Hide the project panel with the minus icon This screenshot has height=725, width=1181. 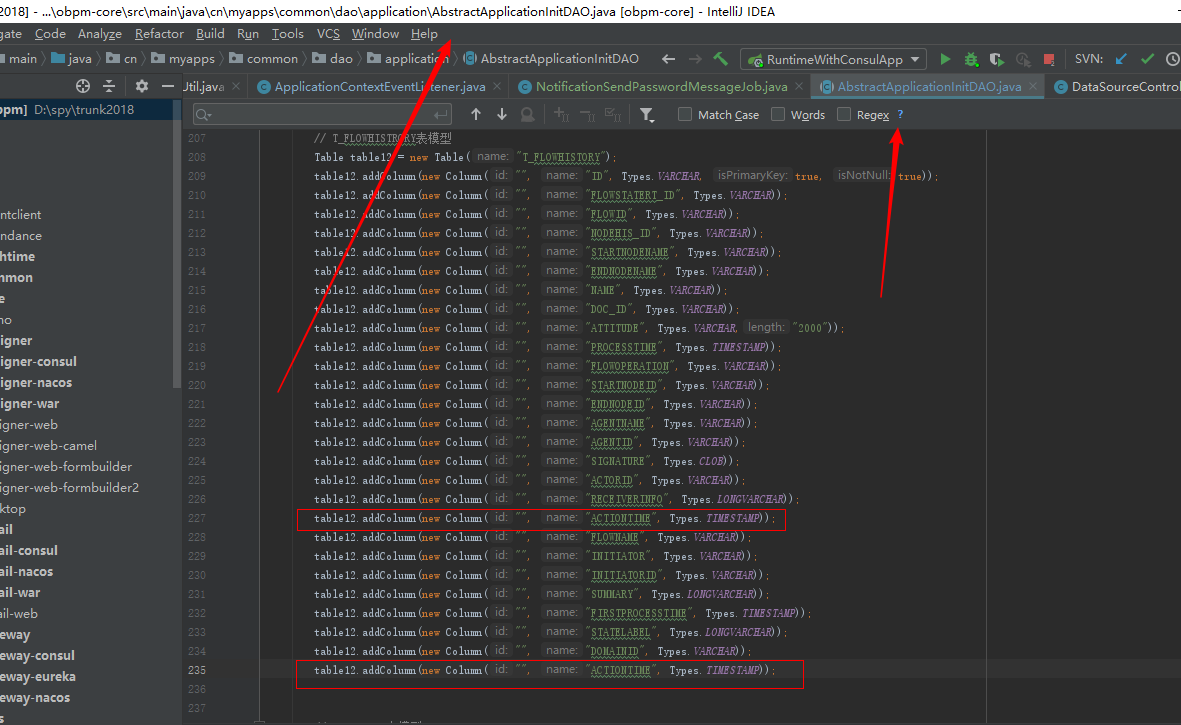pyautogui.click(x=167, y=86)
